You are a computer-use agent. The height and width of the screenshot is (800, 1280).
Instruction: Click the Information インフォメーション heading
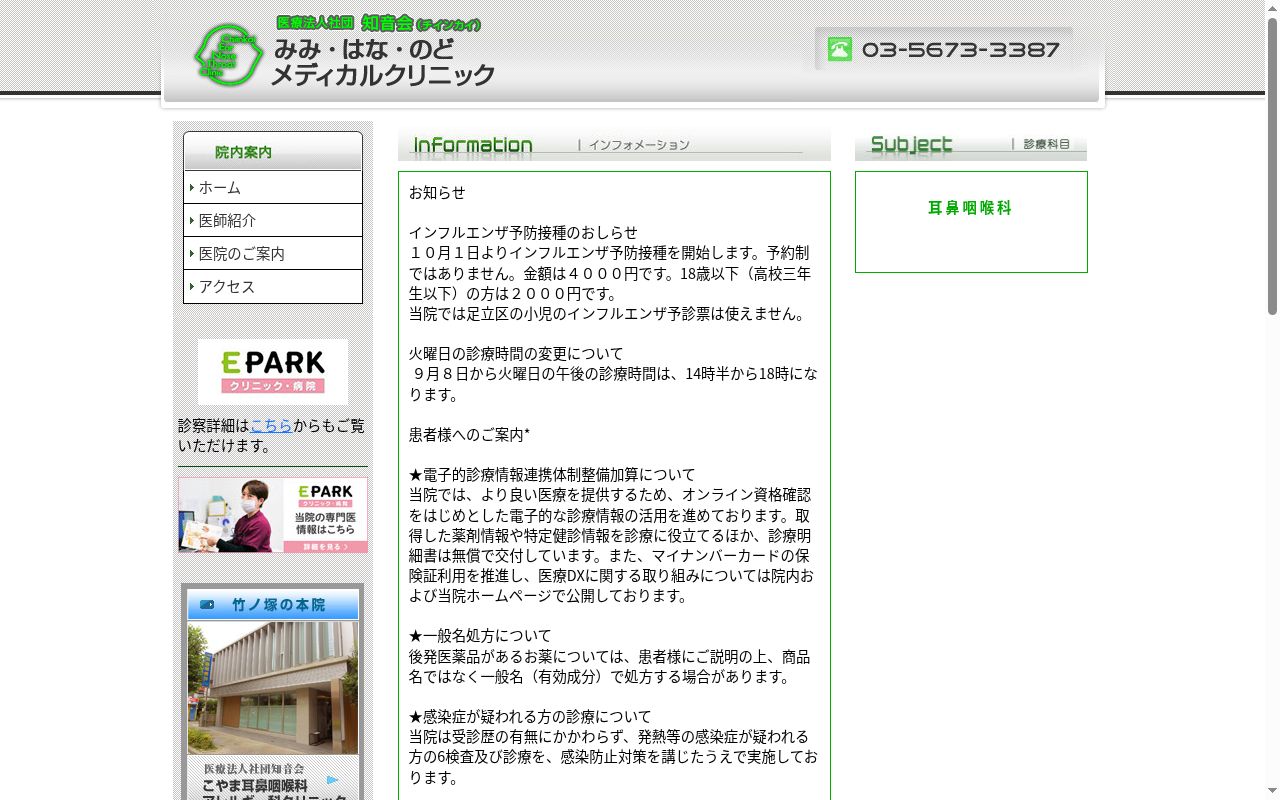click(x=614, y=145)
